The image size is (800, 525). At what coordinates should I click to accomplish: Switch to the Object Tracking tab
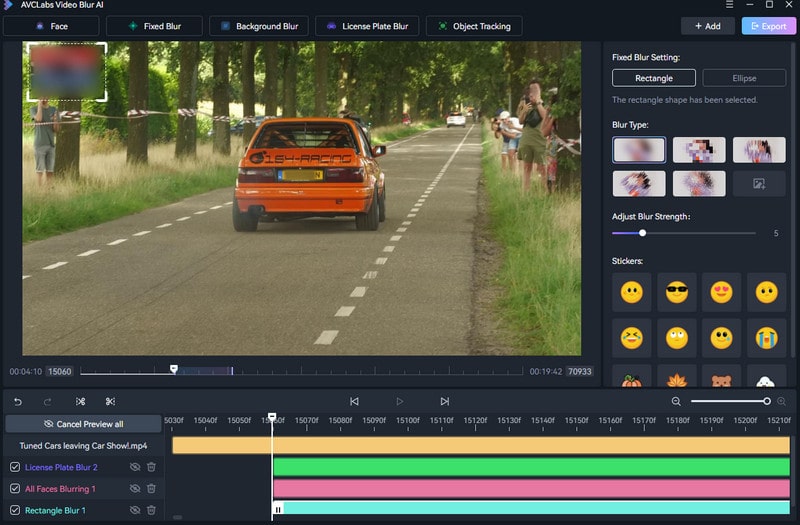tap(474, 26)
